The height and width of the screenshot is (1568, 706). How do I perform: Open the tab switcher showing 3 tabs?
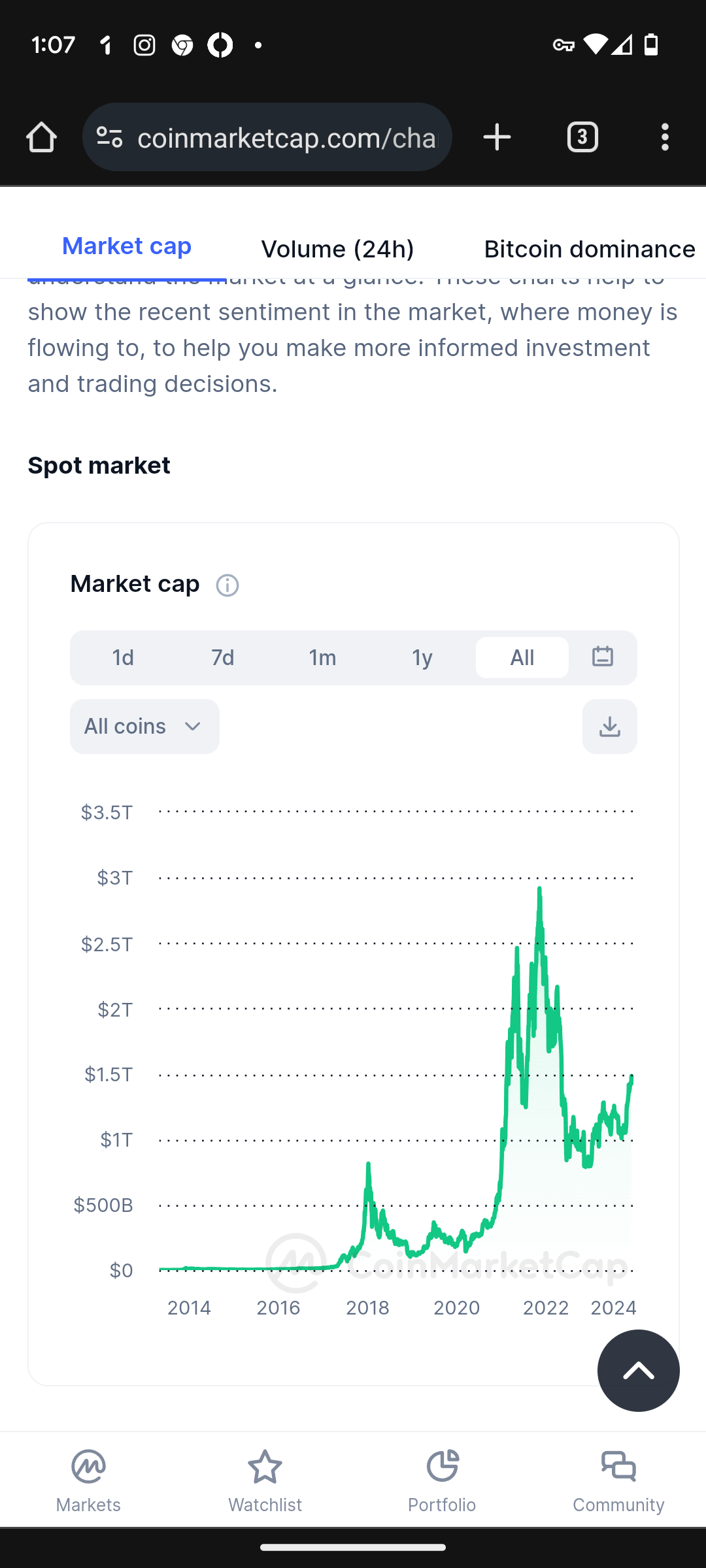(x=582, y=138)
